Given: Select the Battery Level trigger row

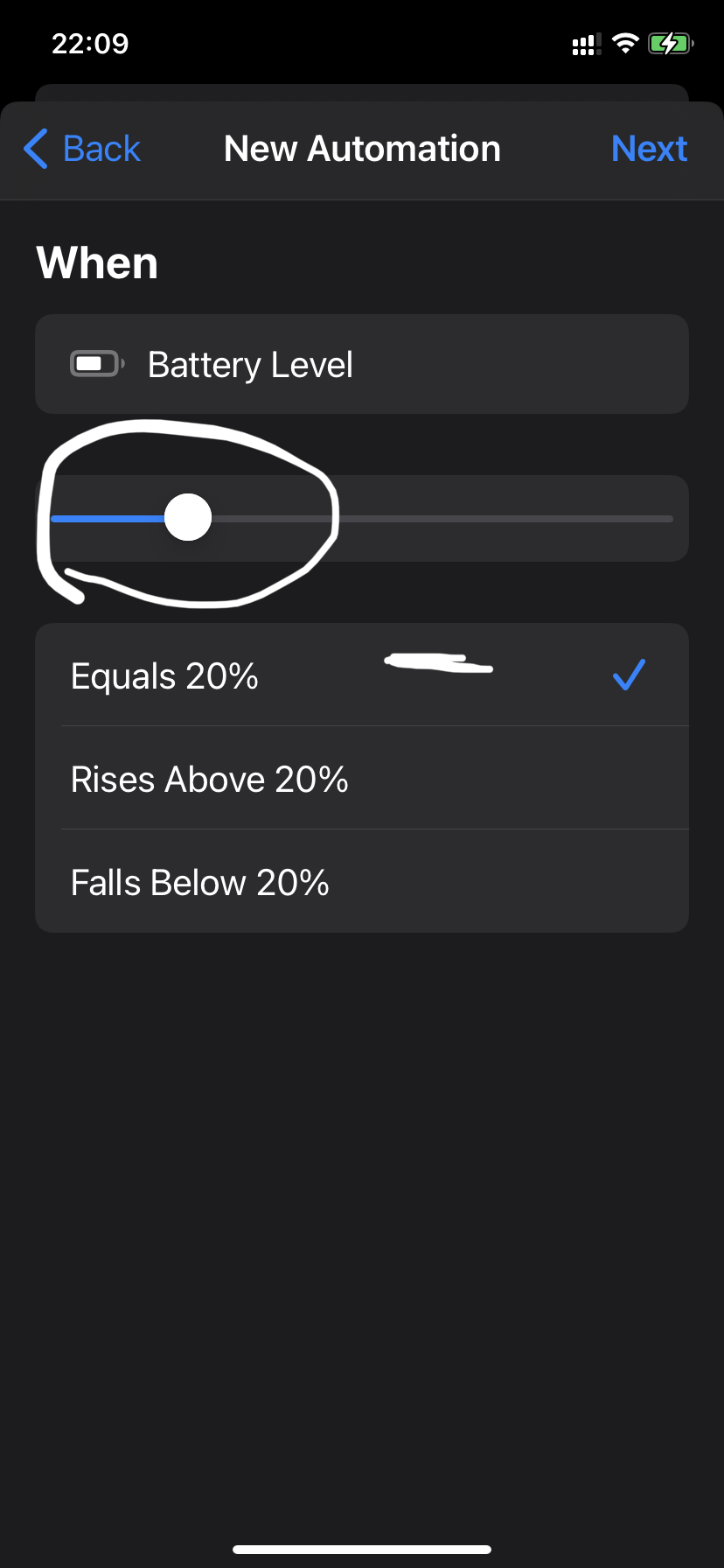Looking at the screenshot, I should [362, 364].
